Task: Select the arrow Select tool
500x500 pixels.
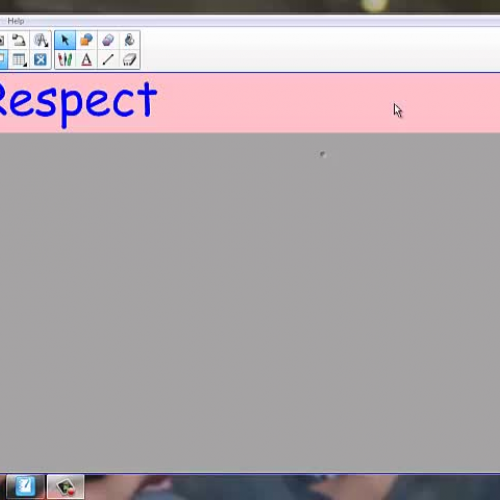Action: (65, 40)
